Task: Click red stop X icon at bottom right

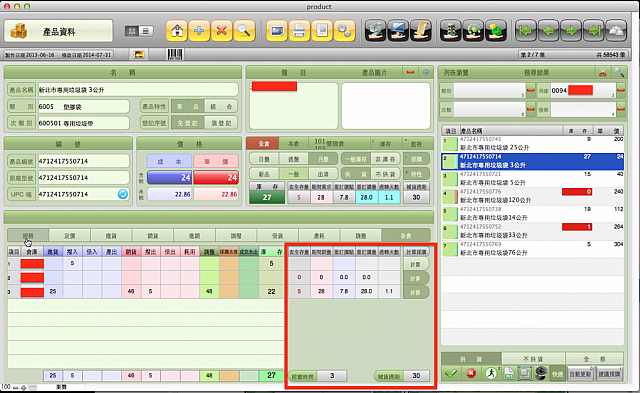Action: pos(471,373)
